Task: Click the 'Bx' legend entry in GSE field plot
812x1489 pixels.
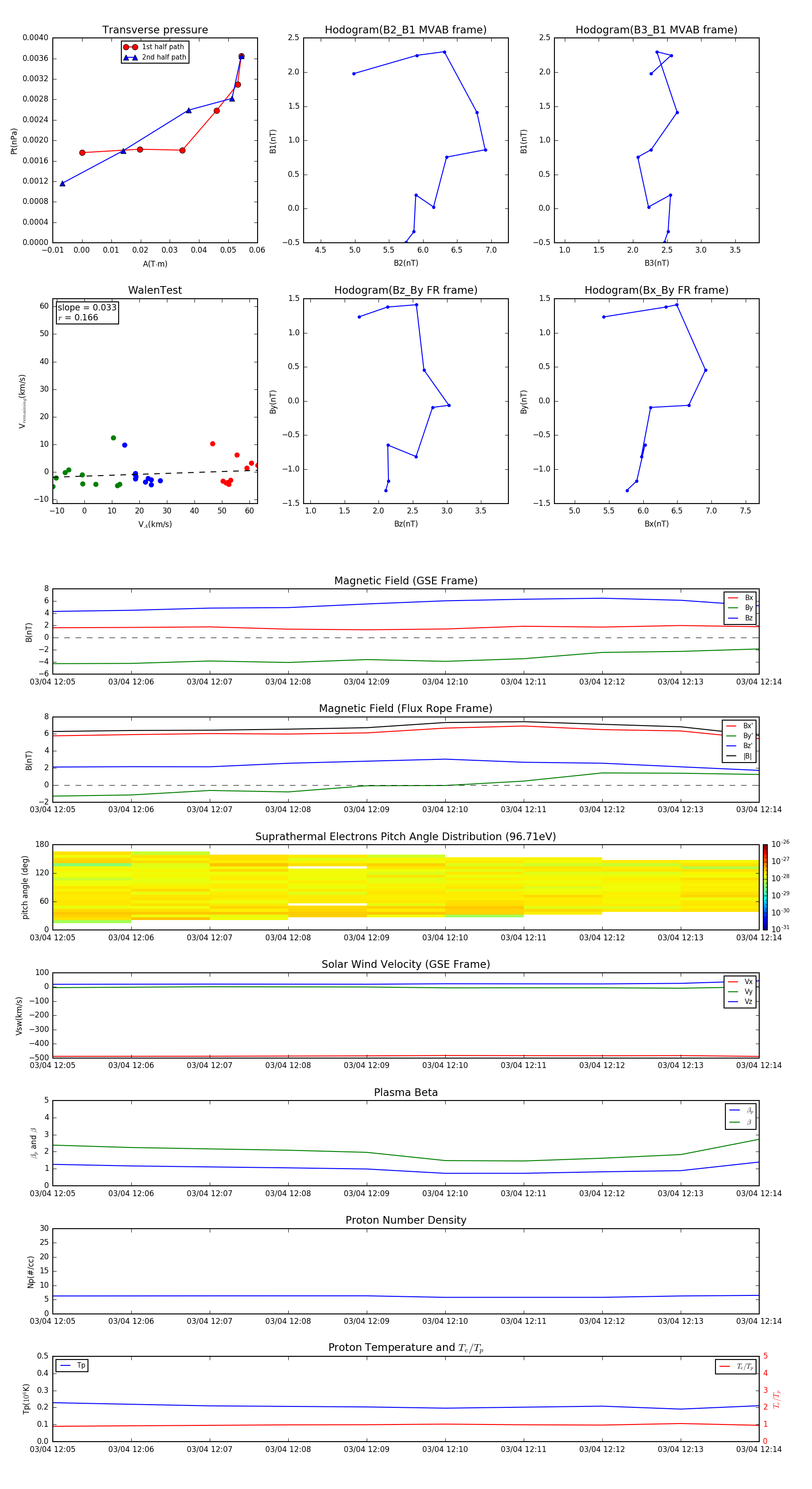Action: point(740,598)
